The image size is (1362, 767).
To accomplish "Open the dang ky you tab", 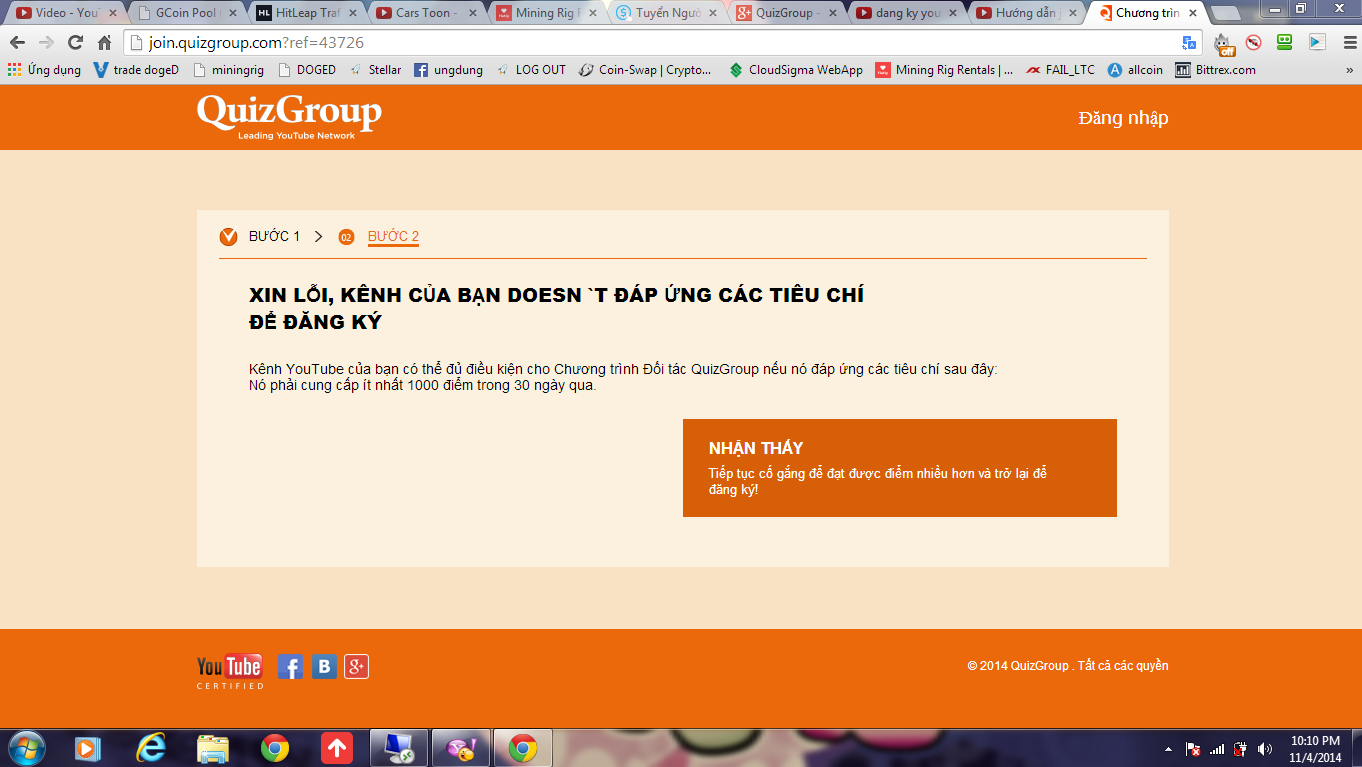I will pyautogui.click(x=908, y=13).
